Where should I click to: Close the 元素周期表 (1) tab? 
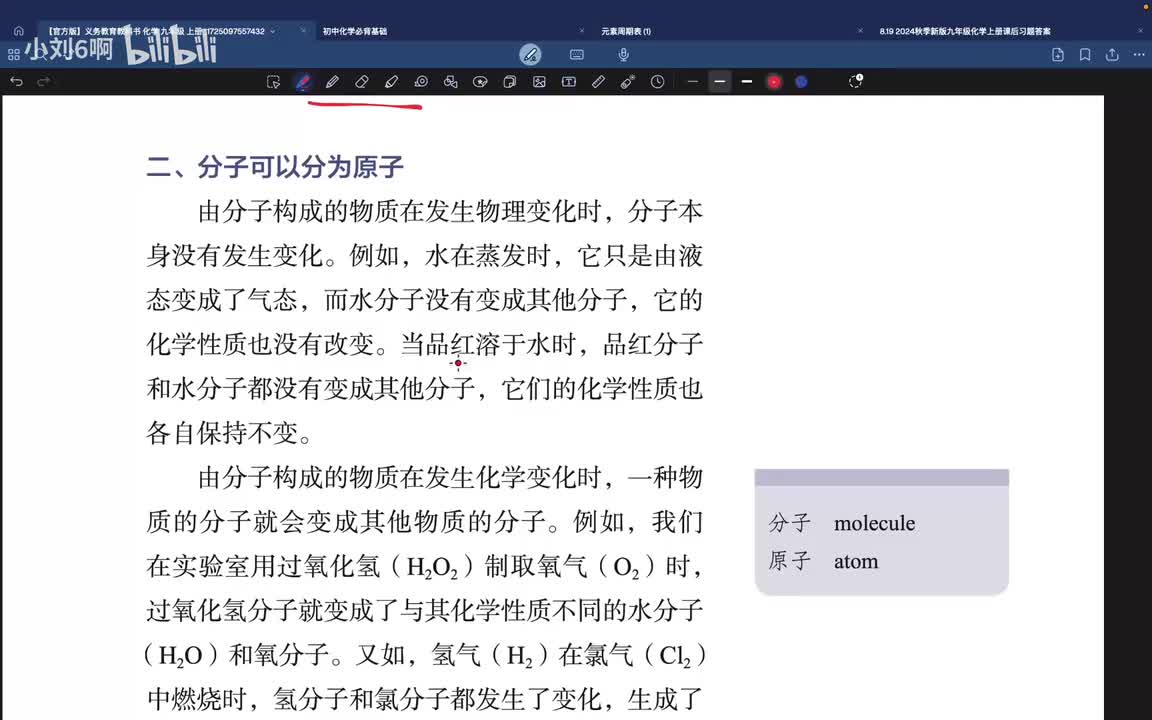click(860, 31)
